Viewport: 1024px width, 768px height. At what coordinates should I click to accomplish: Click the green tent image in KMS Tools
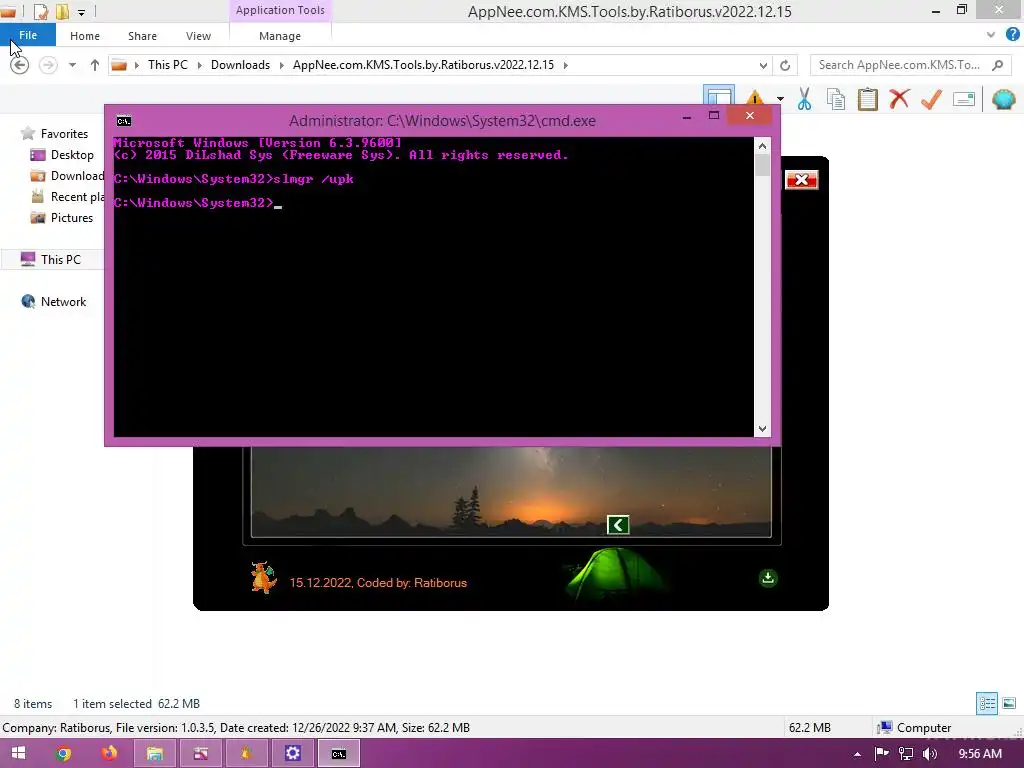(x=614, y=573)
